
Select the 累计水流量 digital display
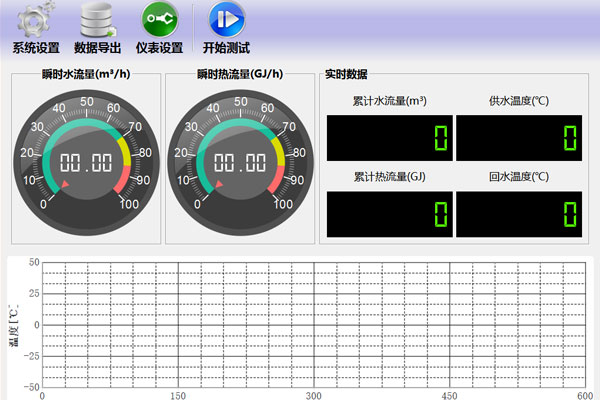click(390, 137)
